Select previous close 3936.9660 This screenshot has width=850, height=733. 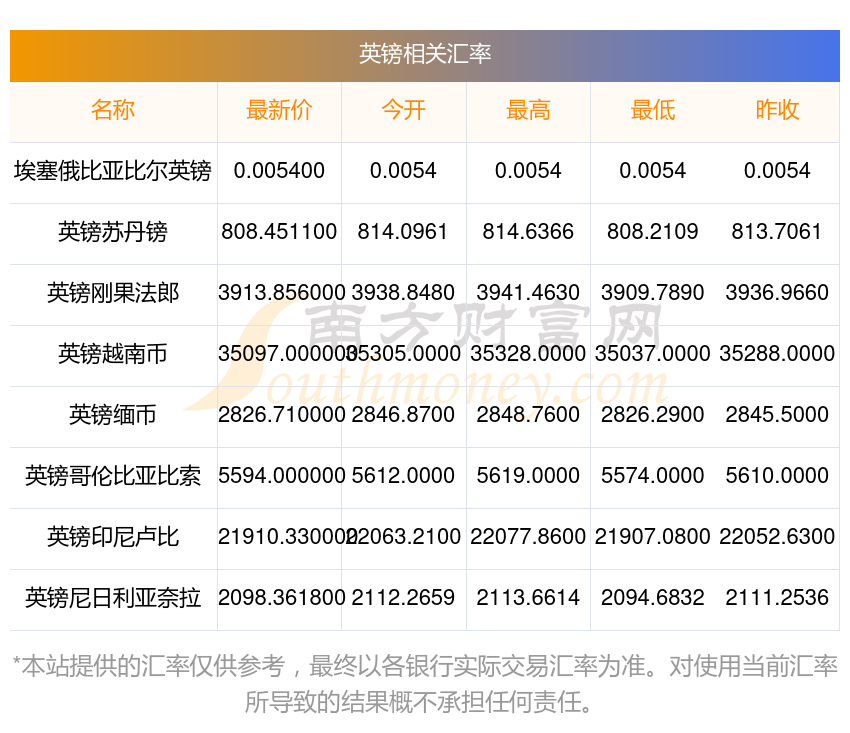coord(777,293)
